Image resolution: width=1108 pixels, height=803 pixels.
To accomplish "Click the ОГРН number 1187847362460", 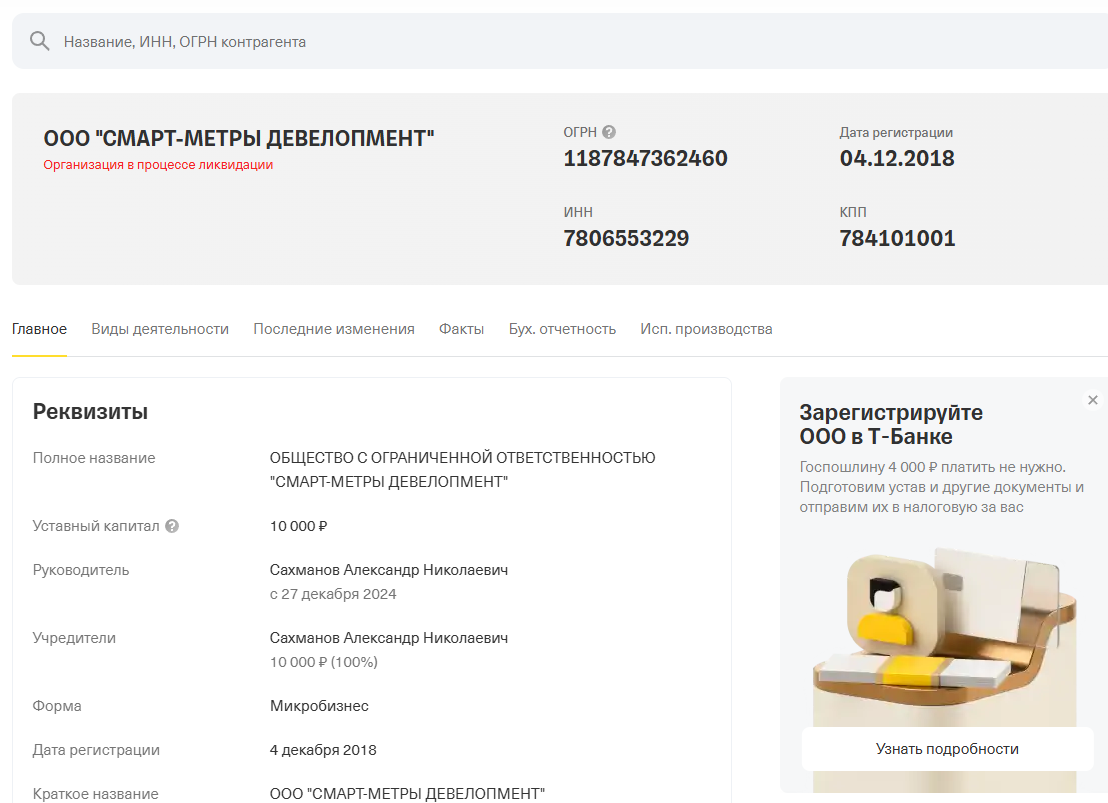I will tap(645, 159).
